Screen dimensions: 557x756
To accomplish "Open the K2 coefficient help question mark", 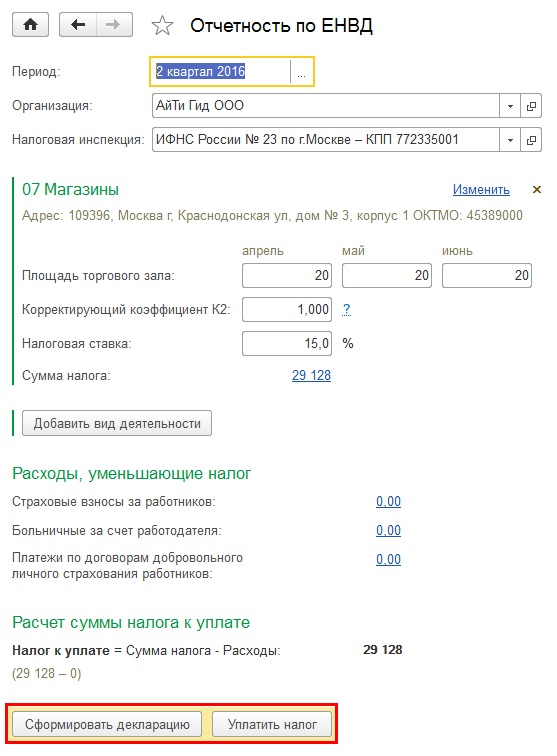I will [x=346, y=309].
